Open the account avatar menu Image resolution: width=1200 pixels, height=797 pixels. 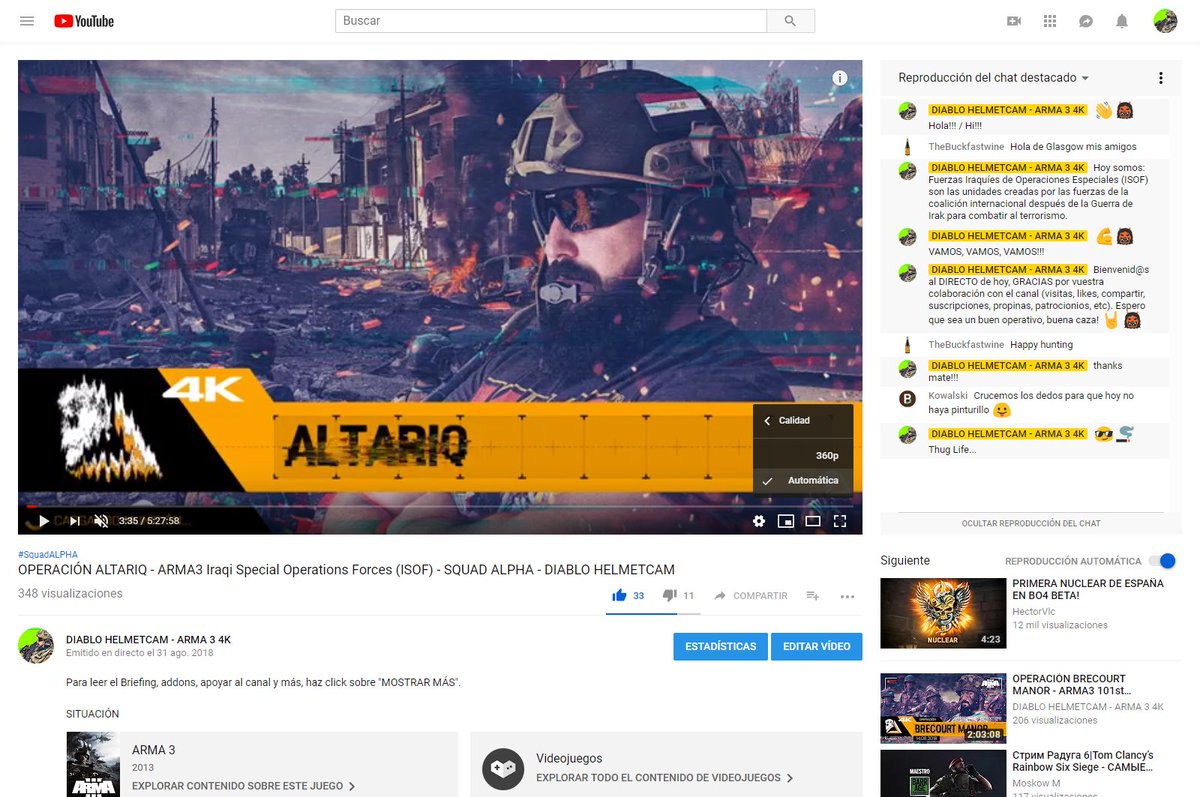(x=1165, y=21)
